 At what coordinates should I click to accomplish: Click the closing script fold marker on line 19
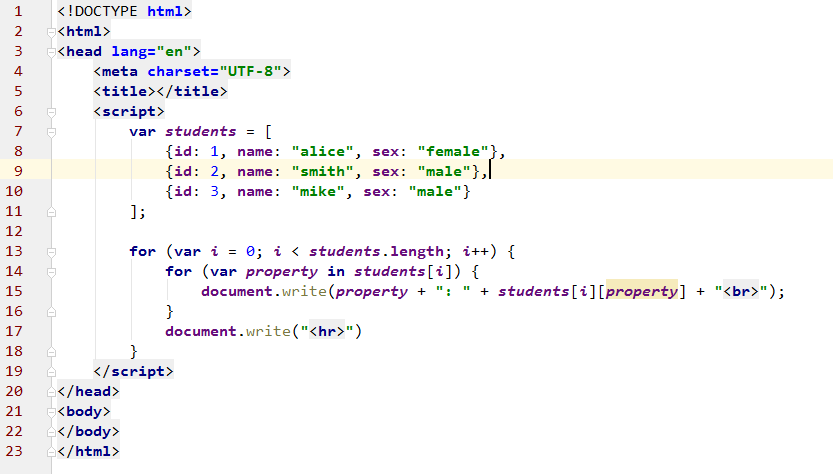51,372
